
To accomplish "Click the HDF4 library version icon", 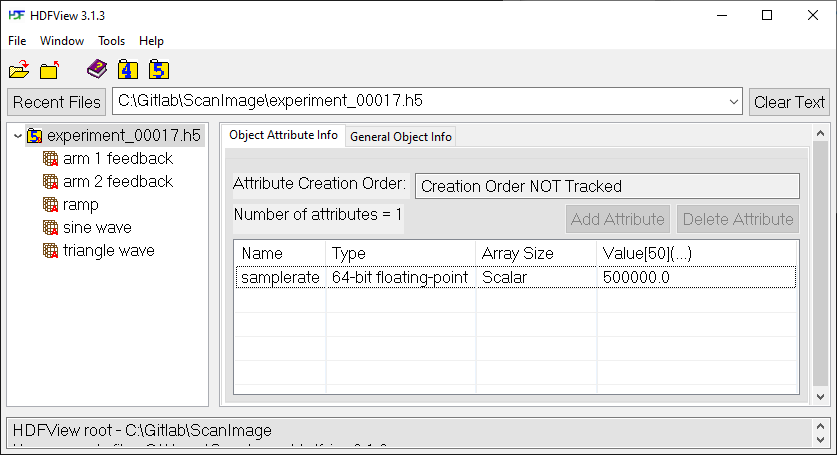I will click(x=128, y=69).
